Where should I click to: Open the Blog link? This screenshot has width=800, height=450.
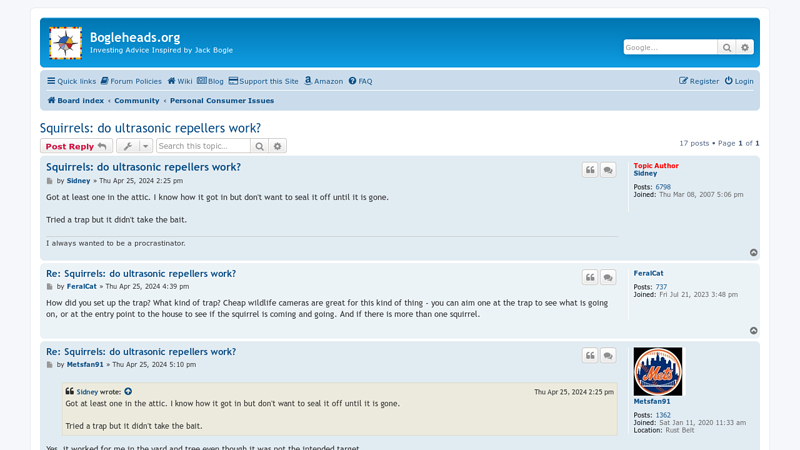pos(210,81)
